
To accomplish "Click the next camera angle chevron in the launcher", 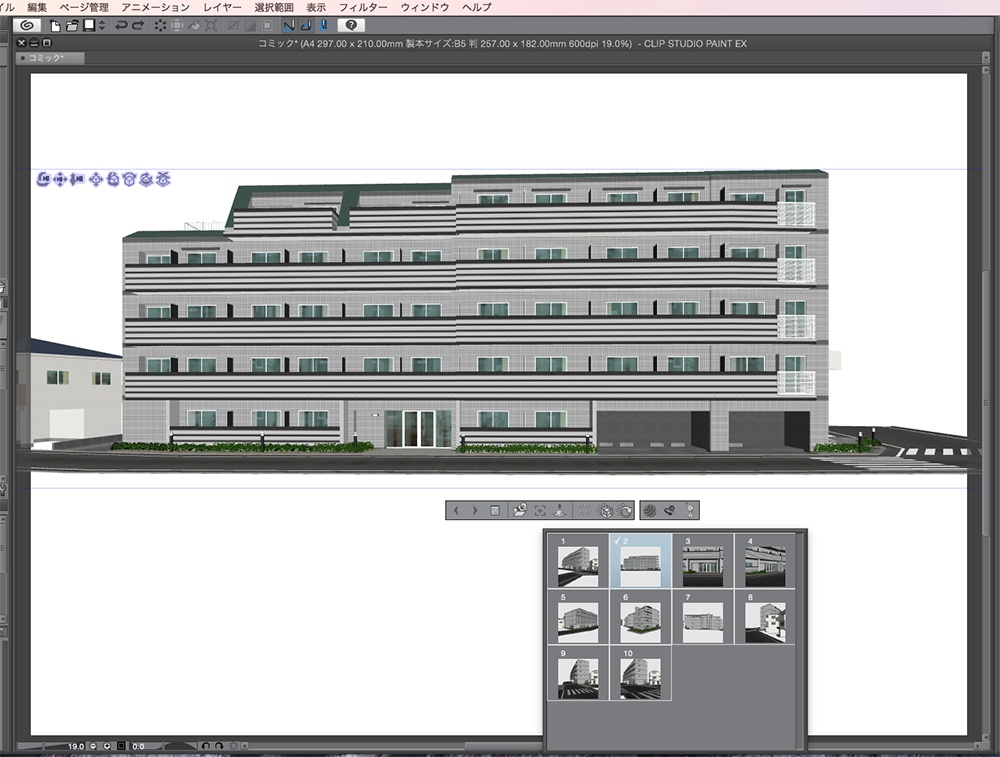I will [474, 510].
